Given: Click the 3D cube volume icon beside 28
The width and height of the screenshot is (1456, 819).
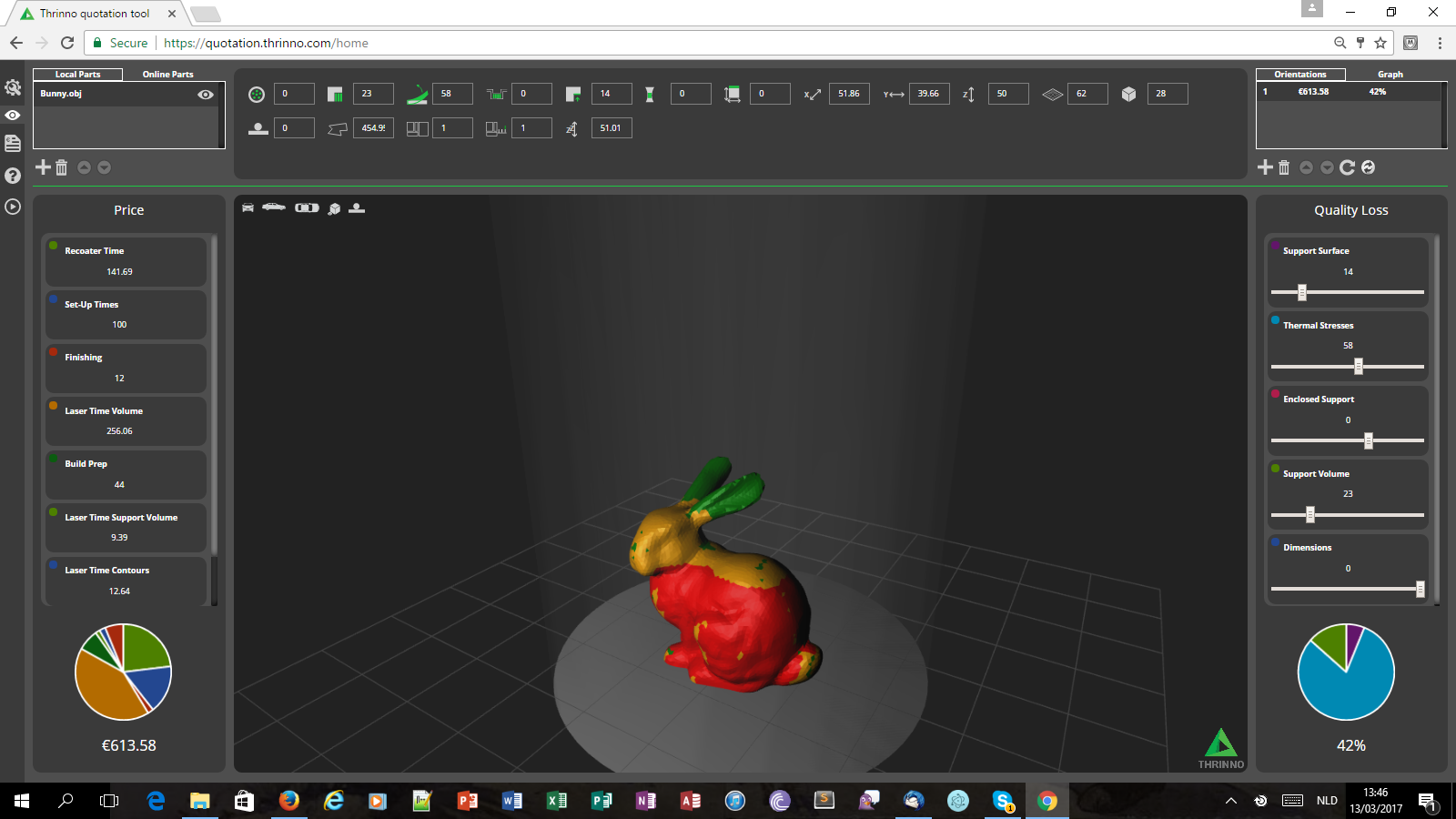Looking at the screenshot, I should (x=1128, y=95).
